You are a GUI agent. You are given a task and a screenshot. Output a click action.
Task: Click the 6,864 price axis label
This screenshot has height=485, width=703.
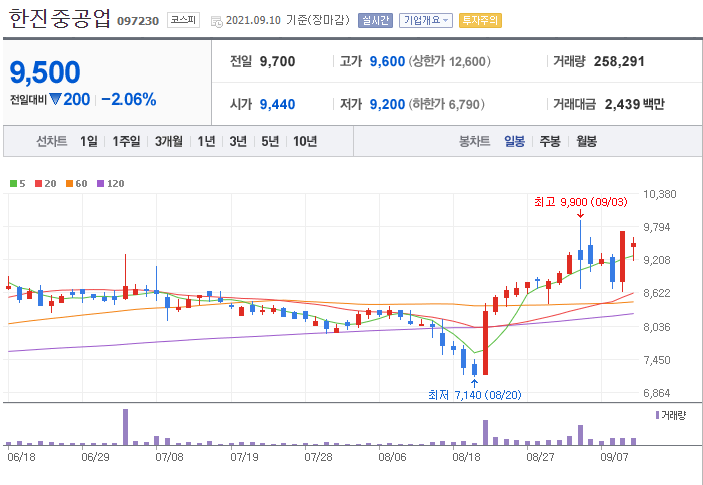coord(657,393)
